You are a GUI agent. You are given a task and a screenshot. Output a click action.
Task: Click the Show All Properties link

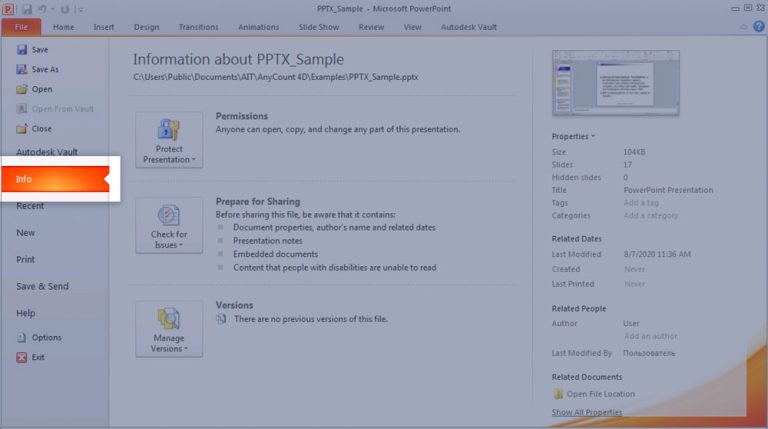coord(587,412)
